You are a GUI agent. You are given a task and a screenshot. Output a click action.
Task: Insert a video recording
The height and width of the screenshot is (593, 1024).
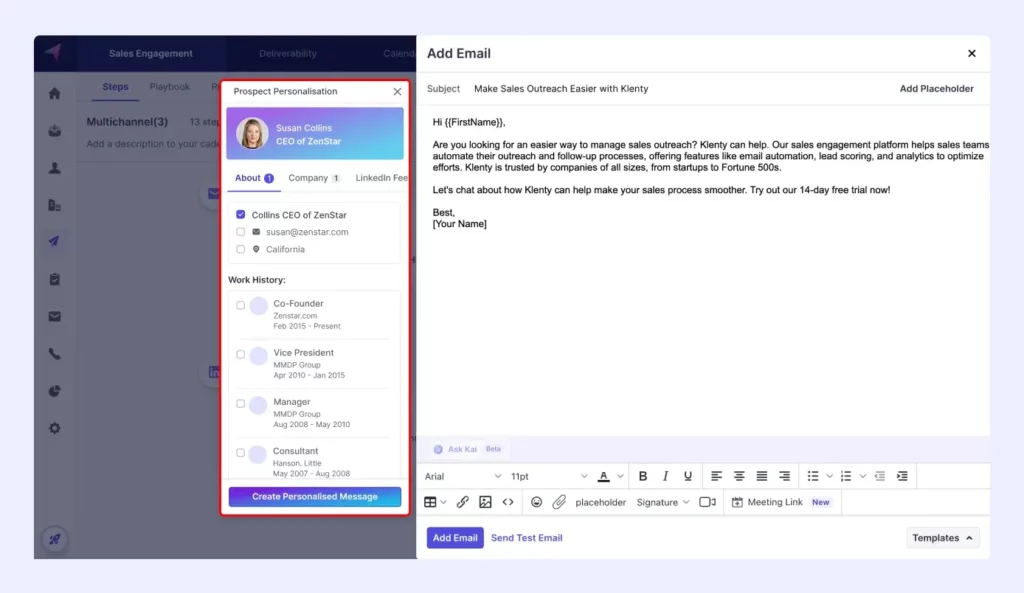click(707, 502)
